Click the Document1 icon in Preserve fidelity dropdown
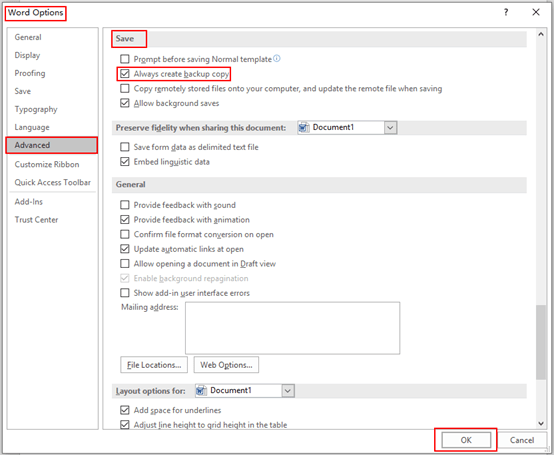Viewport: 554px width, 455px height. [x=303, y=127]
